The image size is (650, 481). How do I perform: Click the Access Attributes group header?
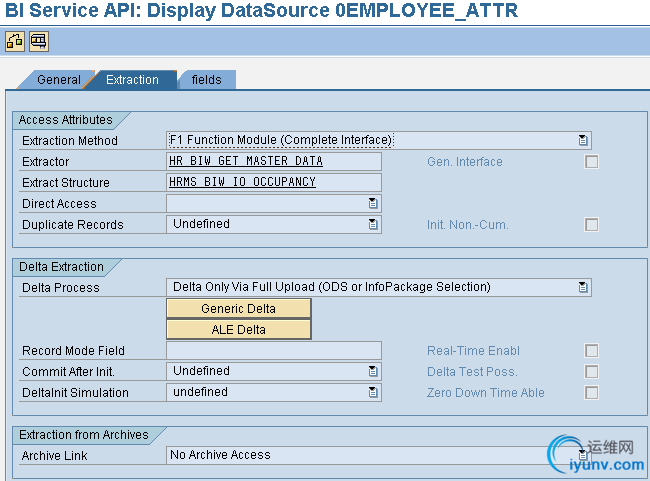click(x=65, y=120)
